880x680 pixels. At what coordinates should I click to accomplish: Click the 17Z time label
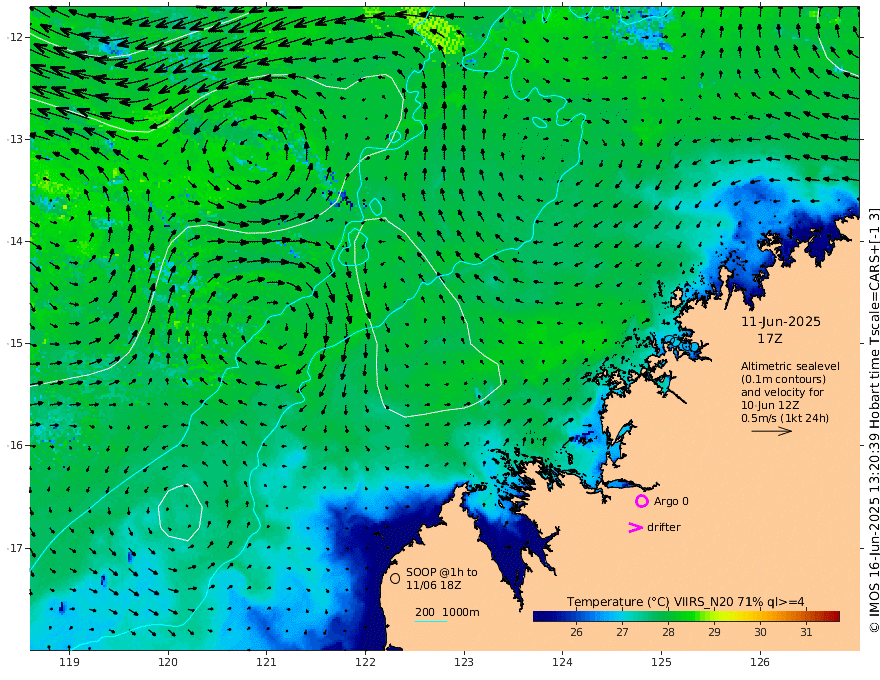pyautogui.click(x=769, y=339)
